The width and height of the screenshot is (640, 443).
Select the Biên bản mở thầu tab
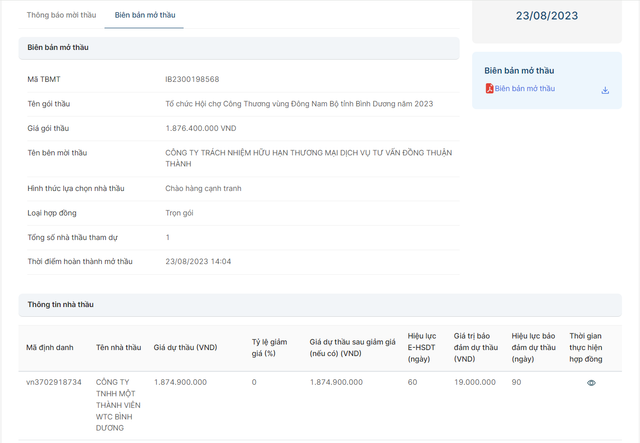pyautogui.click(x=143, y=16)
